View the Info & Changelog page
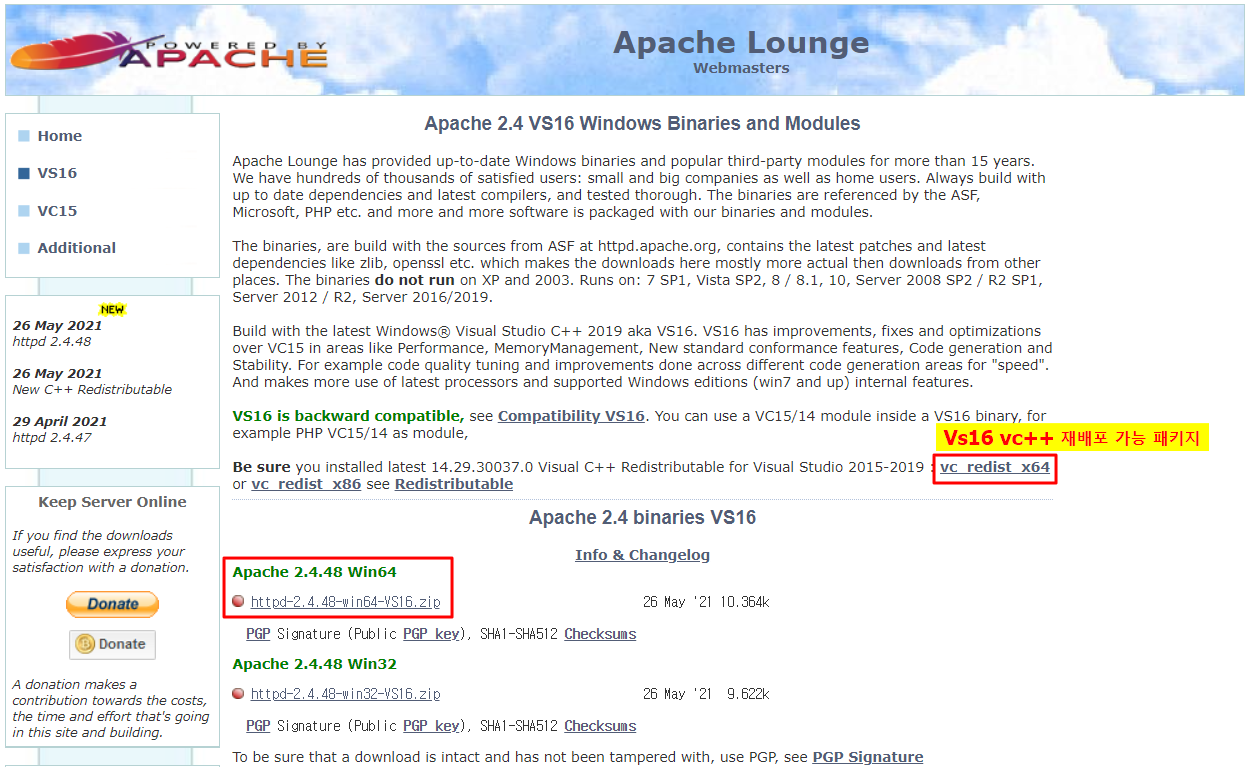The image size is (1252, 767). click(x=642, y=555)
